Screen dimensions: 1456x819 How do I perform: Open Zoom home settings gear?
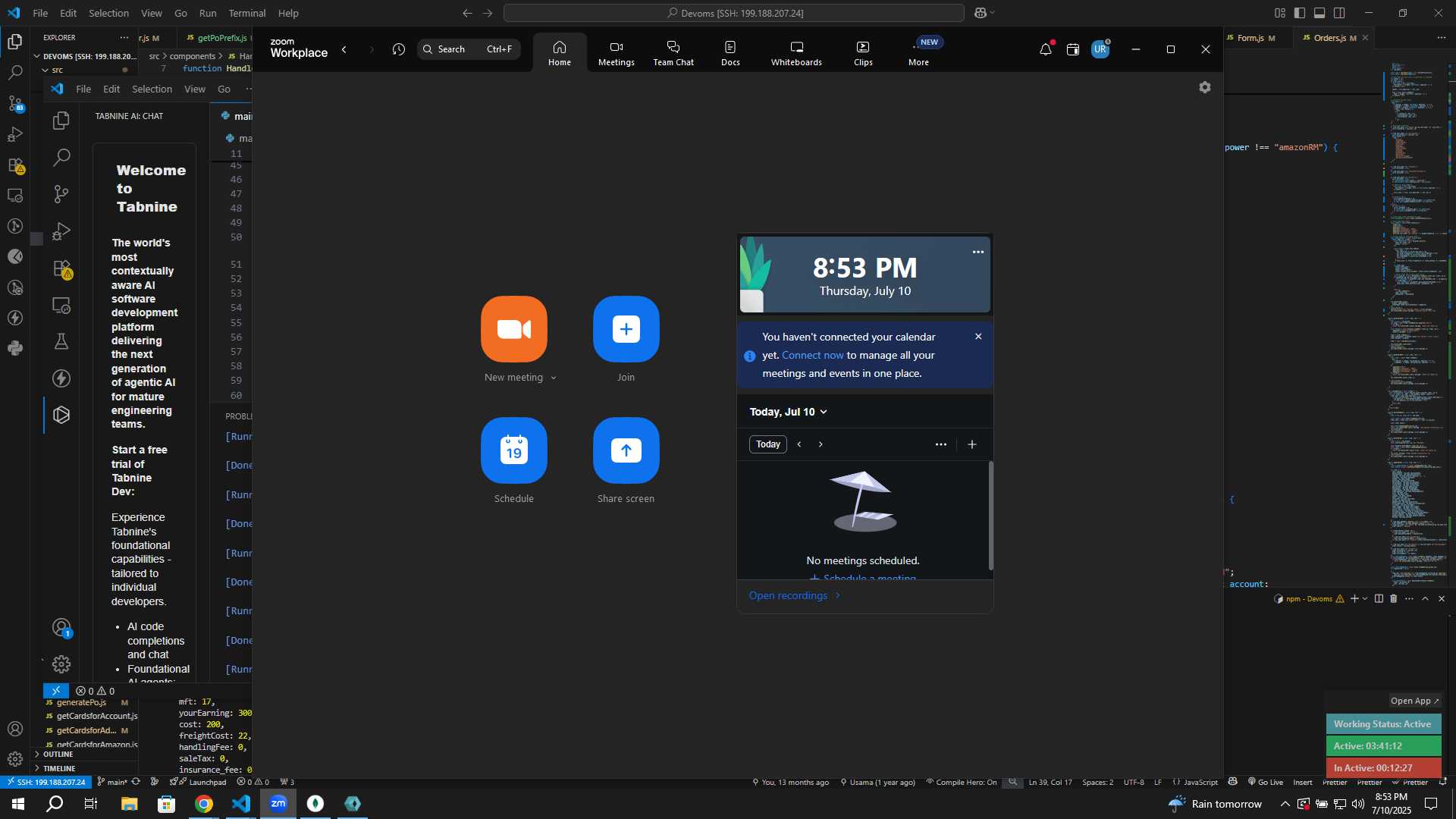pyautogui.click(x=1205, y=87)
